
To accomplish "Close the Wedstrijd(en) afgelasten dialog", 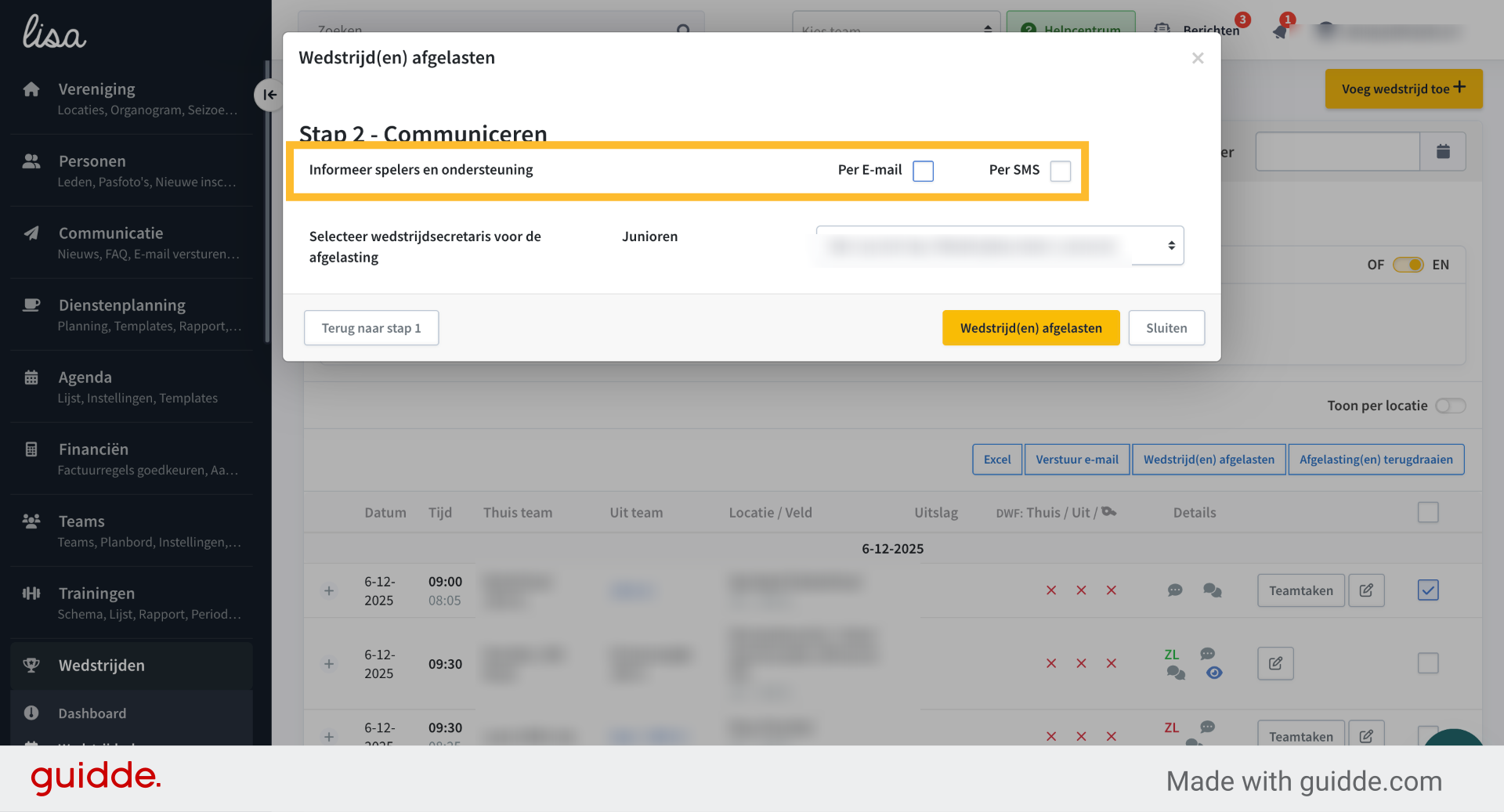I will 1198,58.
